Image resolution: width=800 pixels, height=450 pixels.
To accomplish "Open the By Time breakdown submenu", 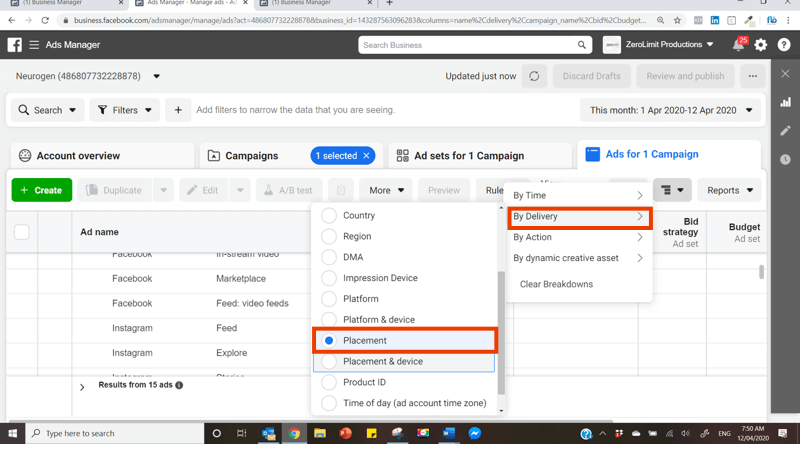I will (579, 195).
